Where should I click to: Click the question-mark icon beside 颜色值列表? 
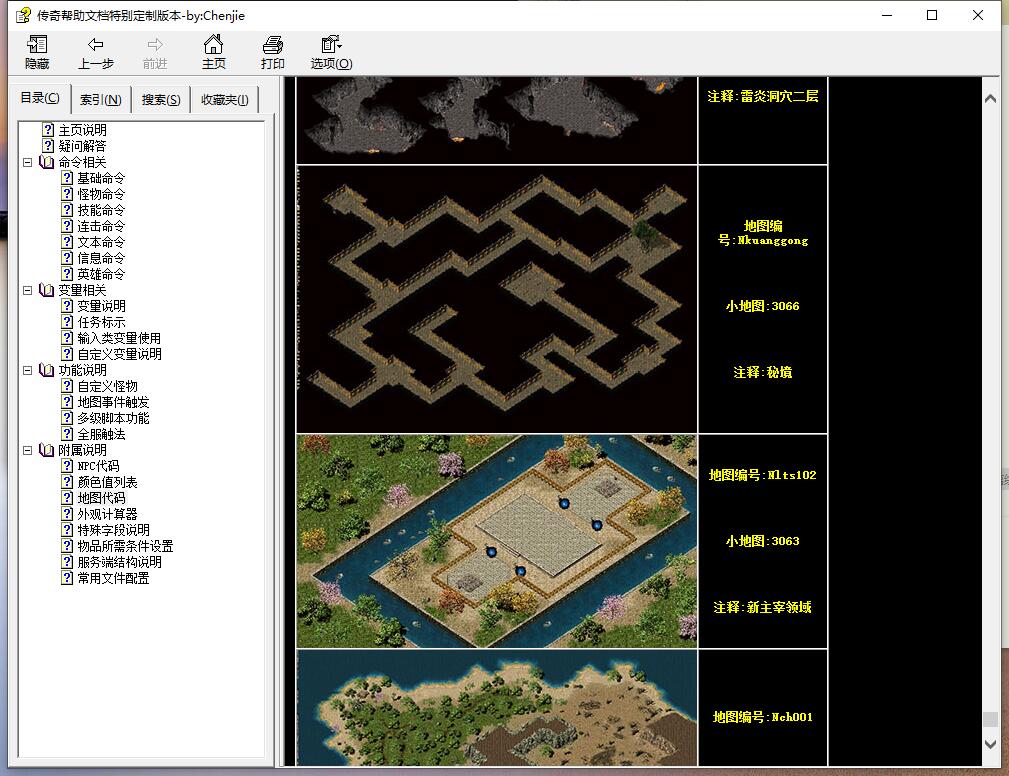[68, 482]
